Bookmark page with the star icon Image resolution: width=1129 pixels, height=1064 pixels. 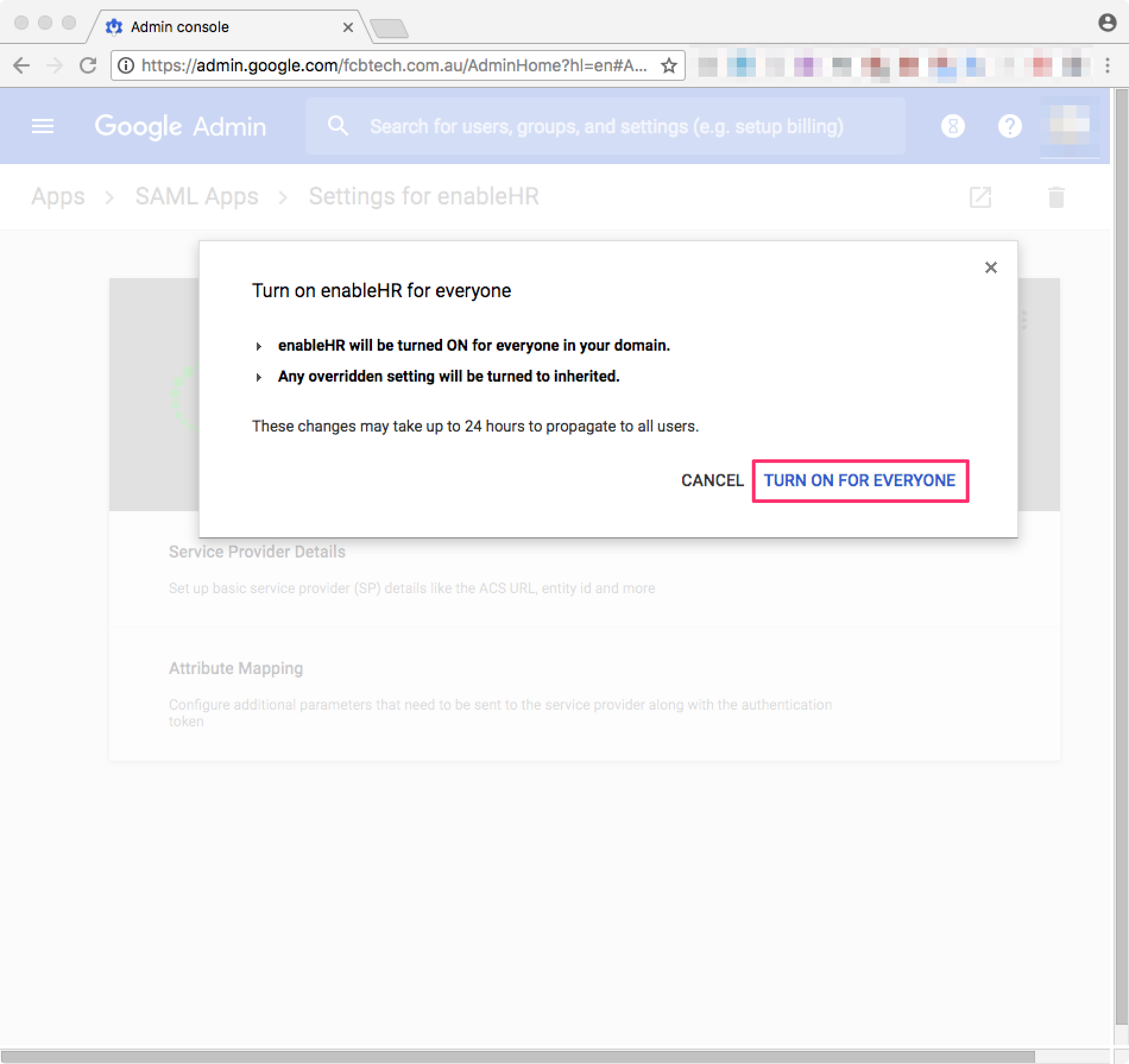(669, 65)
